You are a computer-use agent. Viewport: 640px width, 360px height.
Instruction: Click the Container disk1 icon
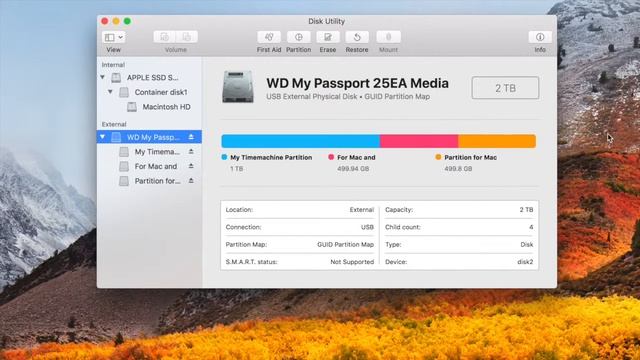(124, 92)
